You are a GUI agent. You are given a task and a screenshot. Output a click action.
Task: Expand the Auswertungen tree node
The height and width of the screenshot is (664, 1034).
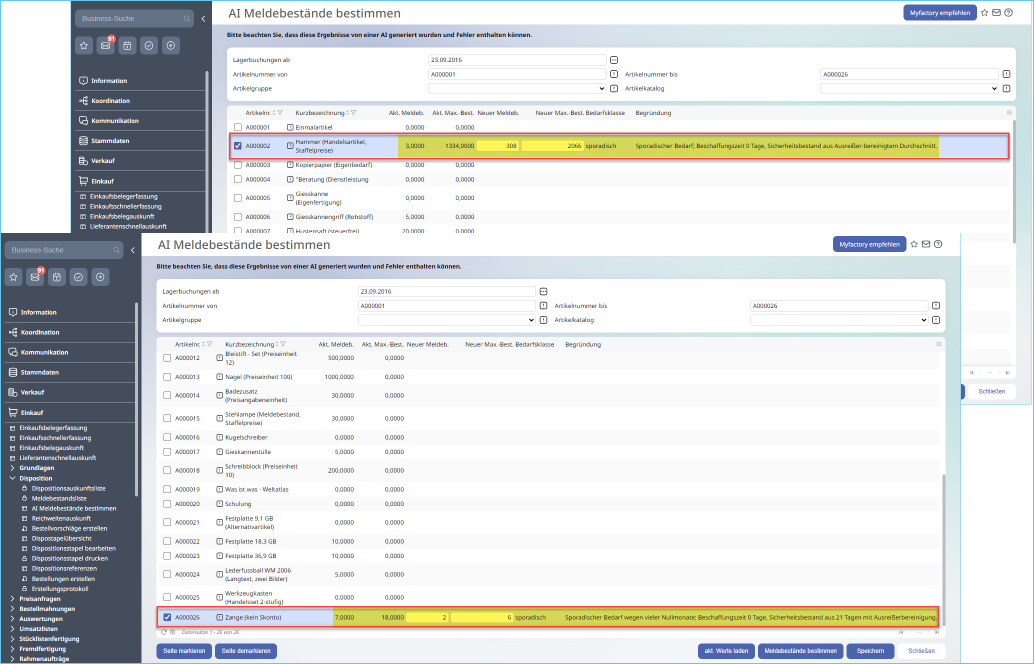coord(13,619)
